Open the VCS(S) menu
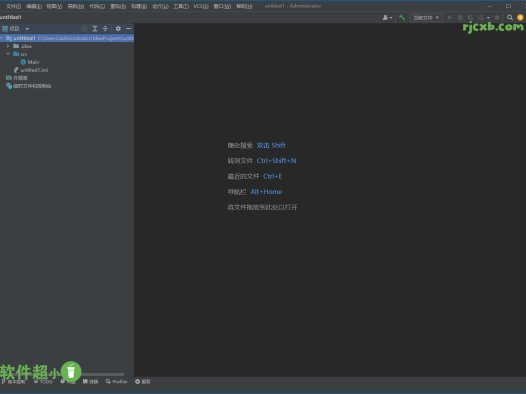Screen dimensions: 526x394 (x=201, y=6)
